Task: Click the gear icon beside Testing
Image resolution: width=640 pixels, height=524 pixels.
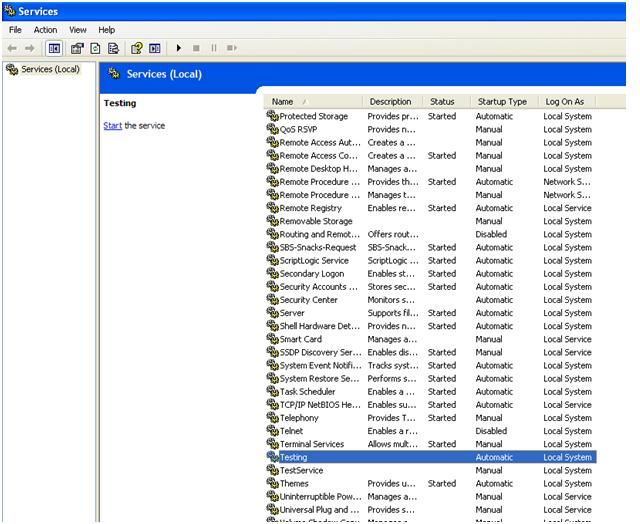Action: pyautogui.click(x=272, y=457)
